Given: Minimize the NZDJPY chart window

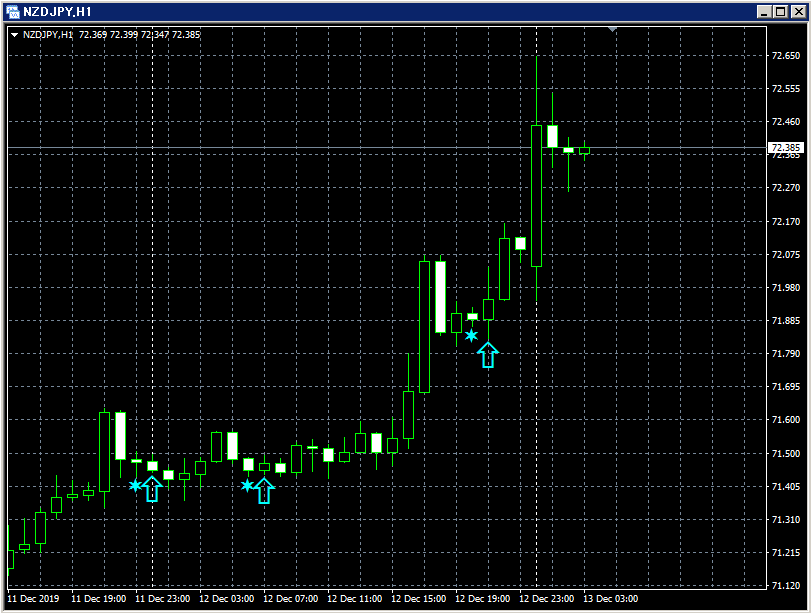Looking at the screenshot, I should click(x=764, y=12).
